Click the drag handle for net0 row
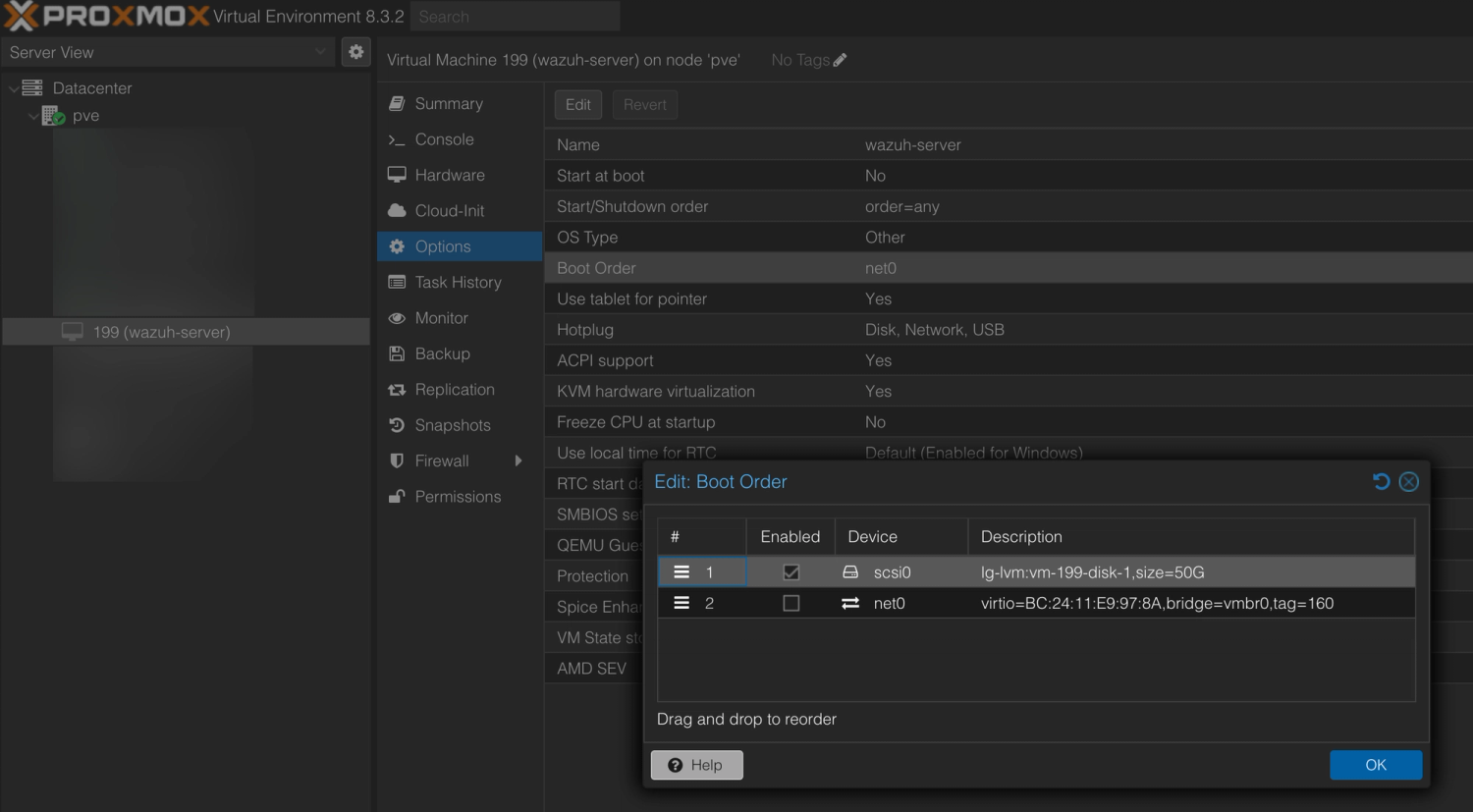Screen dimensions: 1473x812 click(x=682, y=603)
